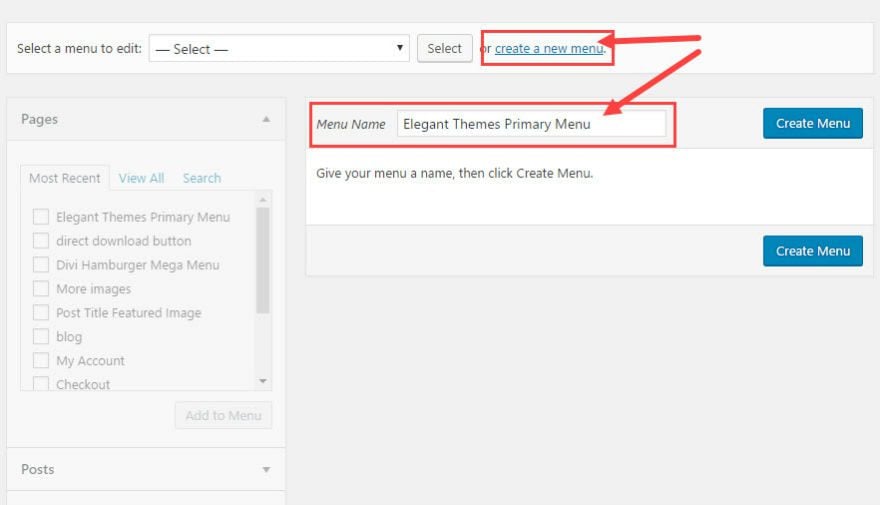Tick the My Account checkbox
Viewport: 880px width, 505px height.
[x=41, y=360]
